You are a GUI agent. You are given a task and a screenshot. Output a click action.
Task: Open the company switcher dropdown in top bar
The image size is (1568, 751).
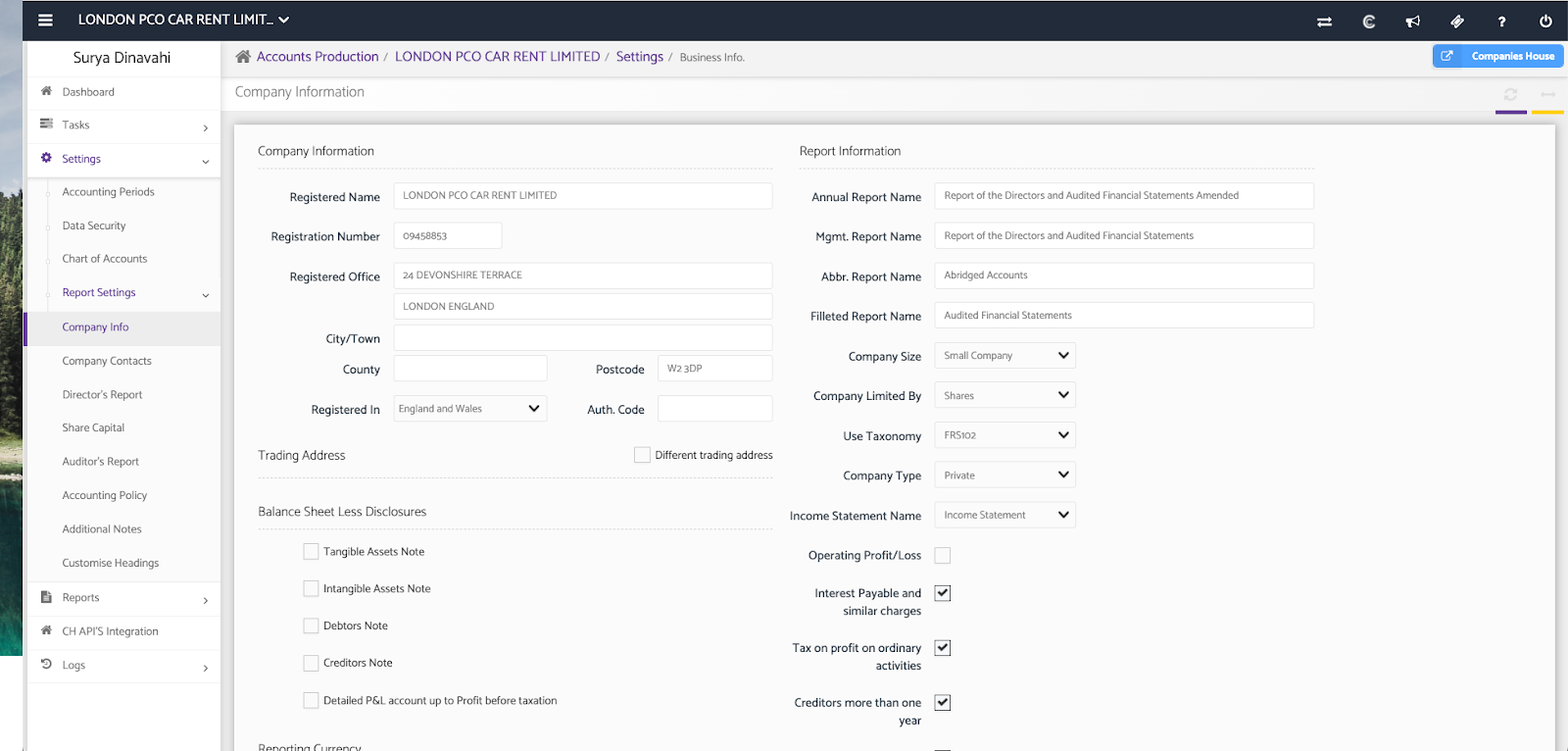[184, 20]
